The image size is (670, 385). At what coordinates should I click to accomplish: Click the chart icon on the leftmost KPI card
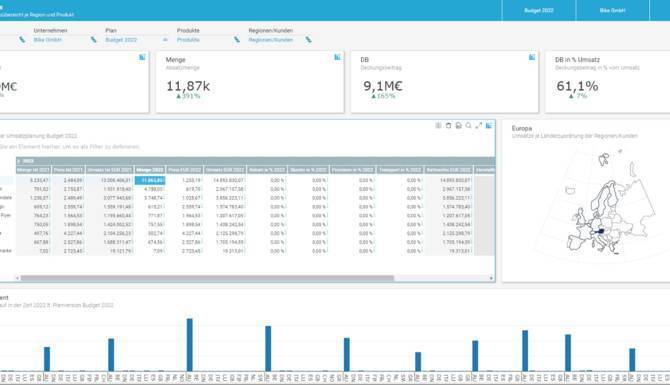tap(142, 57)
